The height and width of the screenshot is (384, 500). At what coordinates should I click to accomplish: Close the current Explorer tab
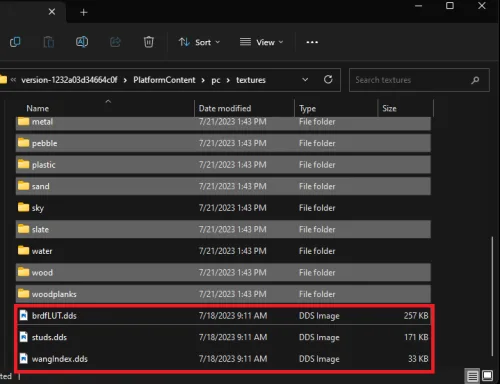pos(52,12)
